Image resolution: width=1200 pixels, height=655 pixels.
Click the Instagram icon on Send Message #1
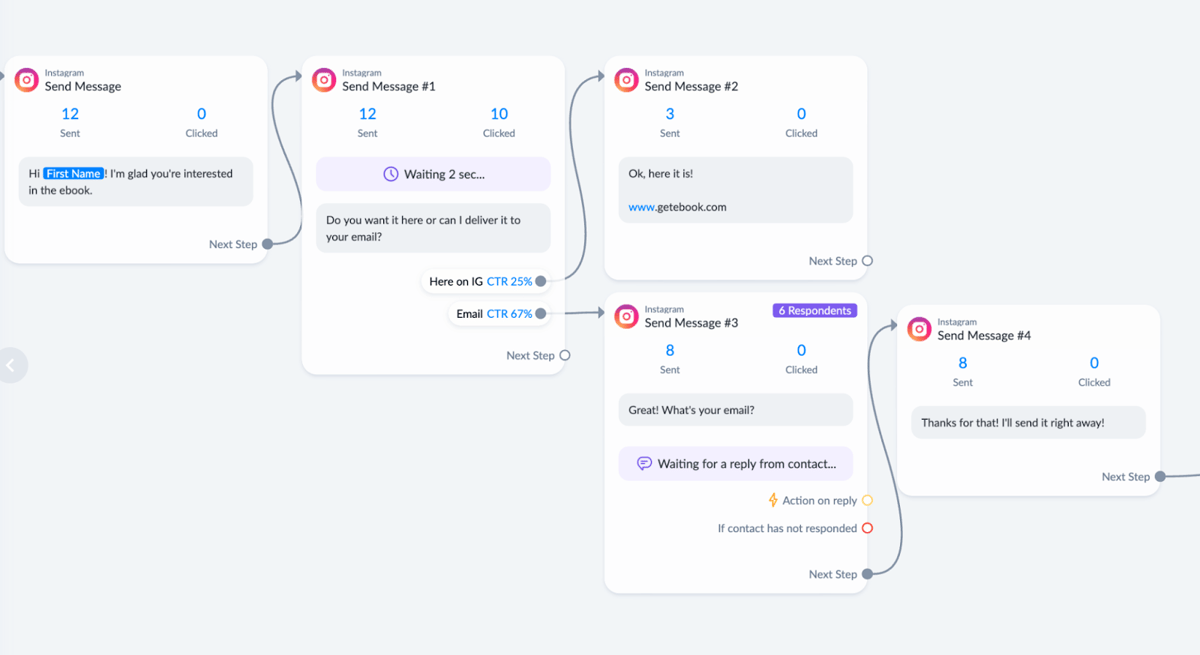click(x=324, y=79)
